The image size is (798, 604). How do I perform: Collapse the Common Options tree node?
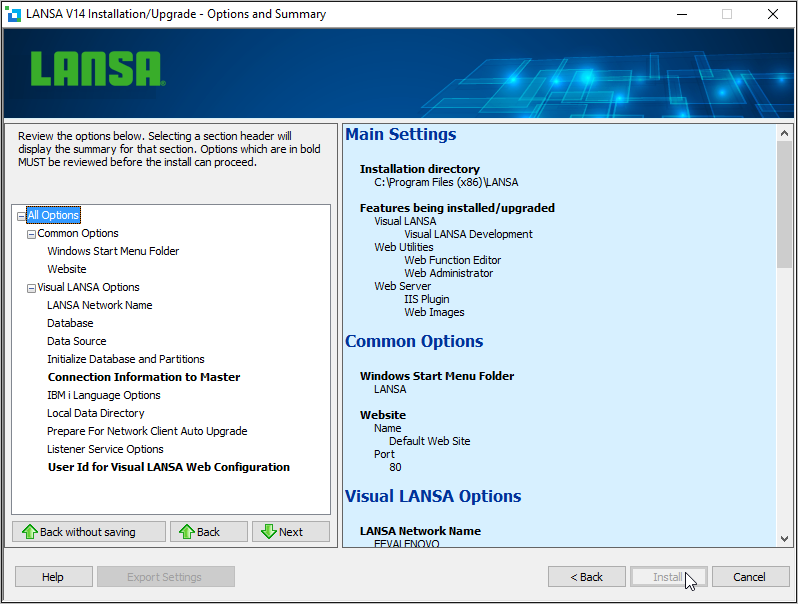click(x=31, y=234)
